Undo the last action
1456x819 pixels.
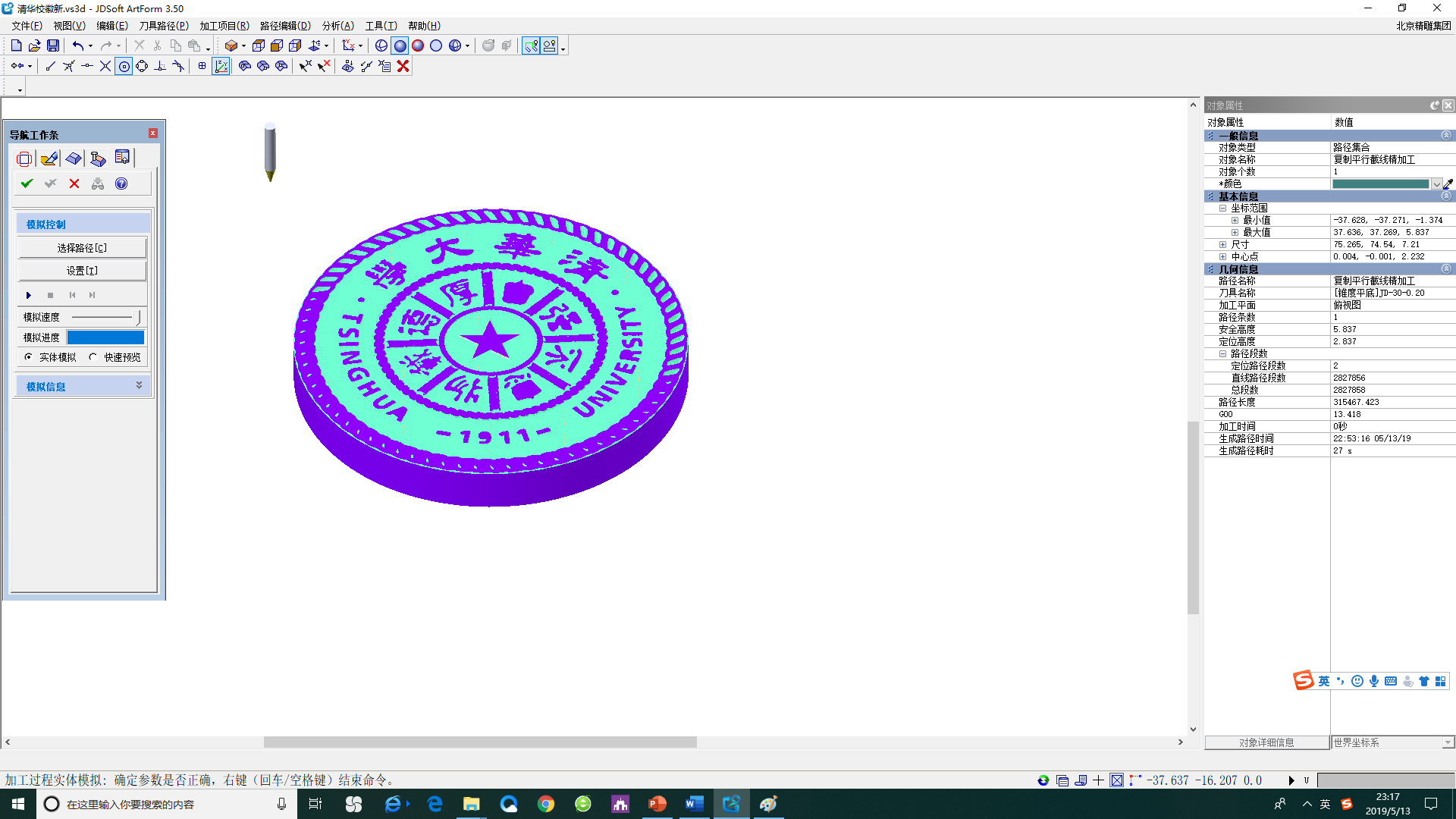(x=78, y=45)
